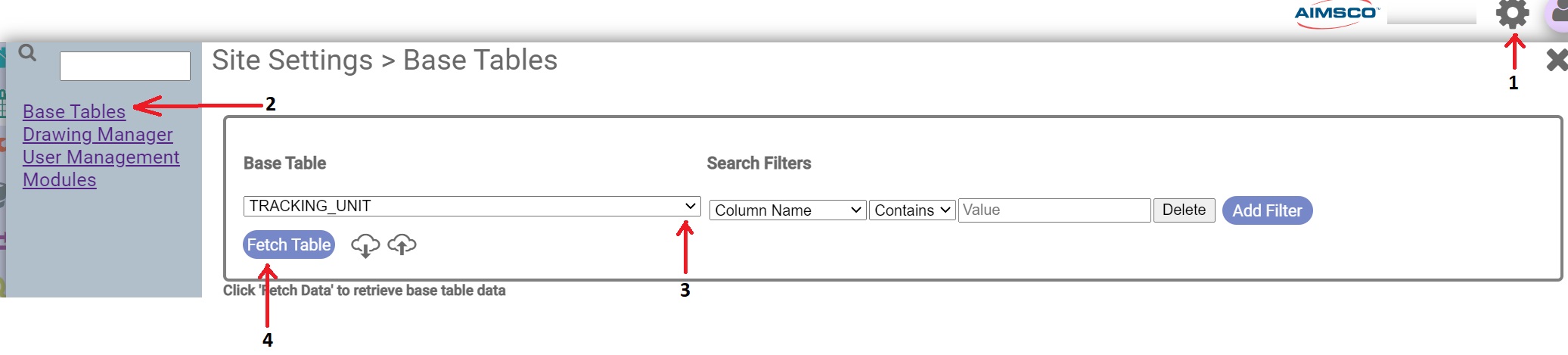Screen dimensions: 1568x355
Task: Expand the TRACKING_UNIT base table dropdown
Action: [x=471, y=206]
